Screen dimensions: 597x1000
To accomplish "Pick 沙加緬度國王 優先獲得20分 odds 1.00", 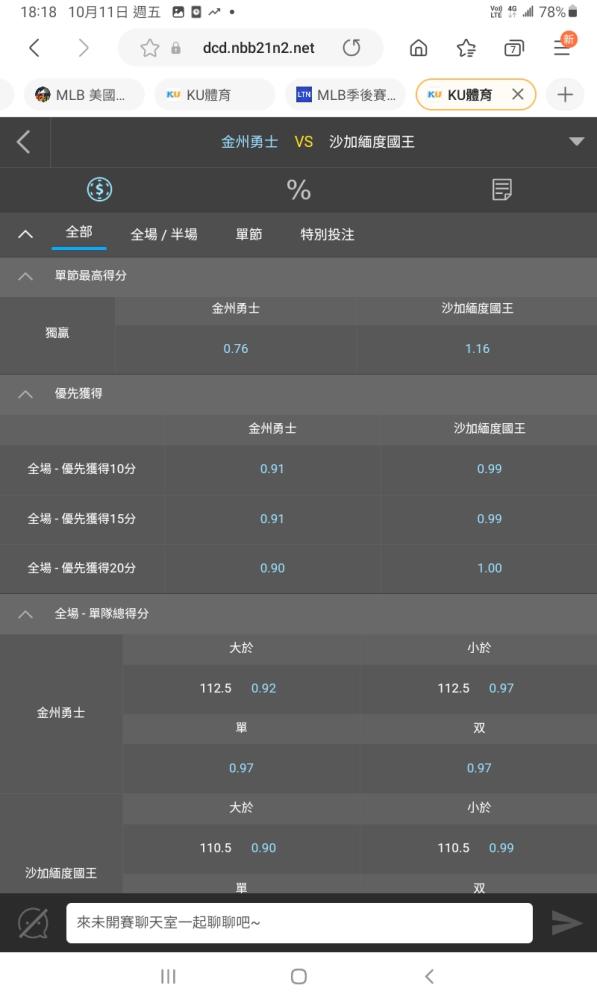I will [x=489, y=568].
